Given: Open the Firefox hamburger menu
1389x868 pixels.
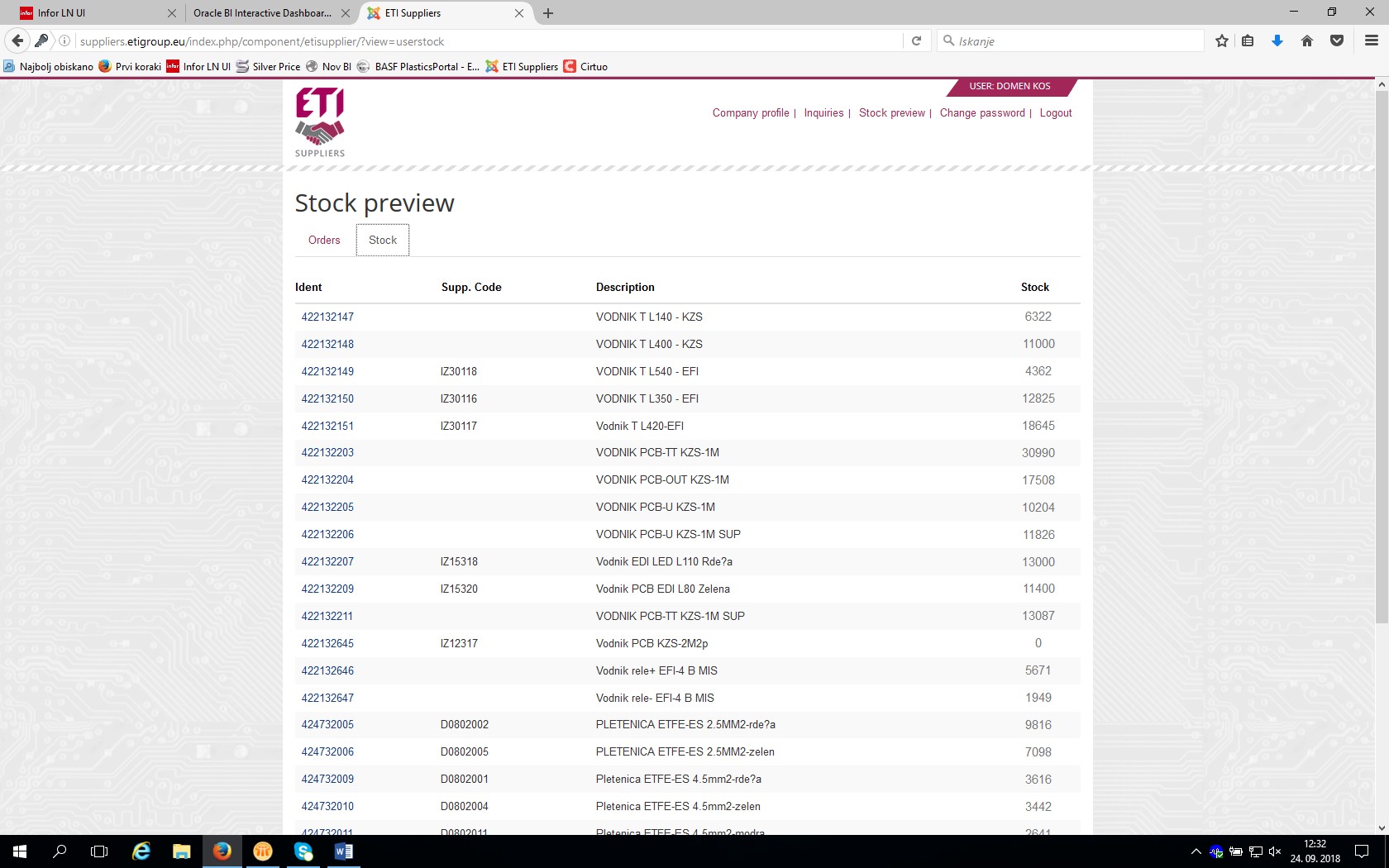Looking at the screenshot, I should pos(1371,41).
